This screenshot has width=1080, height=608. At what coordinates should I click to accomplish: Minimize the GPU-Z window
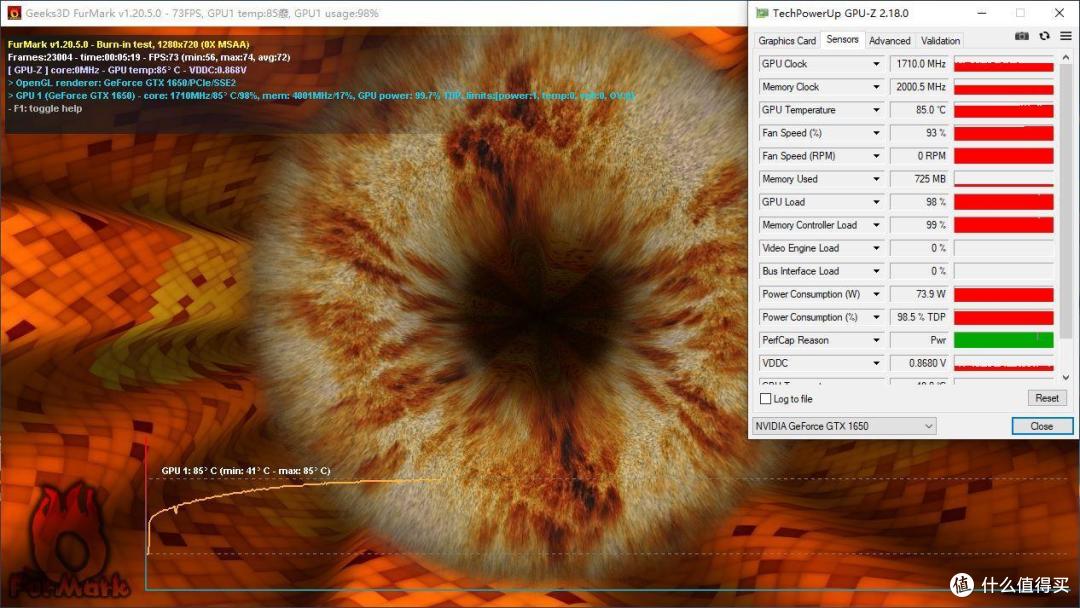tap(982, 13)
